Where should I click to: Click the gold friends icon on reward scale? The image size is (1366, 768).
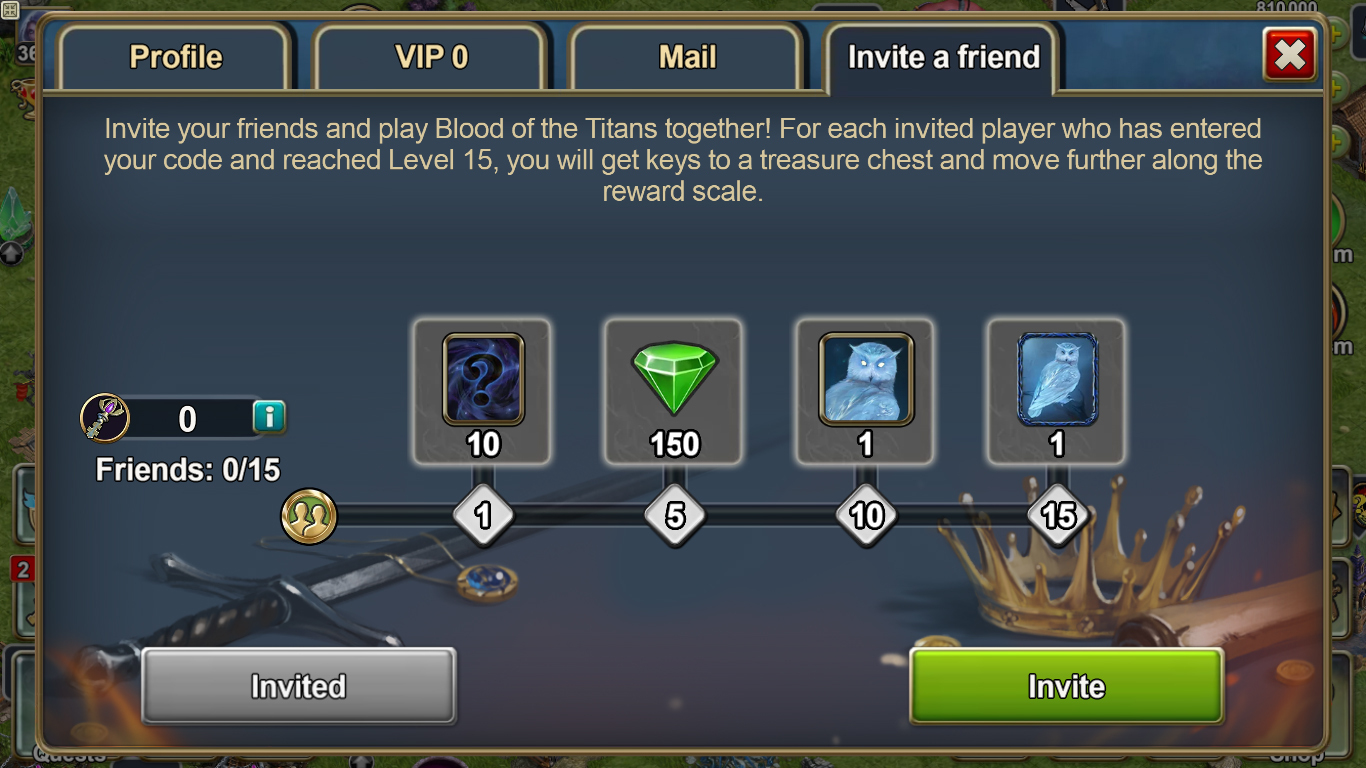tap(309, 516)
